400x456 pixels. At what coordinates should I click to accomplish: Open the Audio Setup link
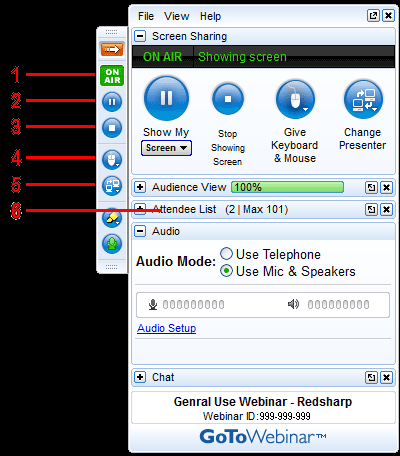click(x=167, y=328)
